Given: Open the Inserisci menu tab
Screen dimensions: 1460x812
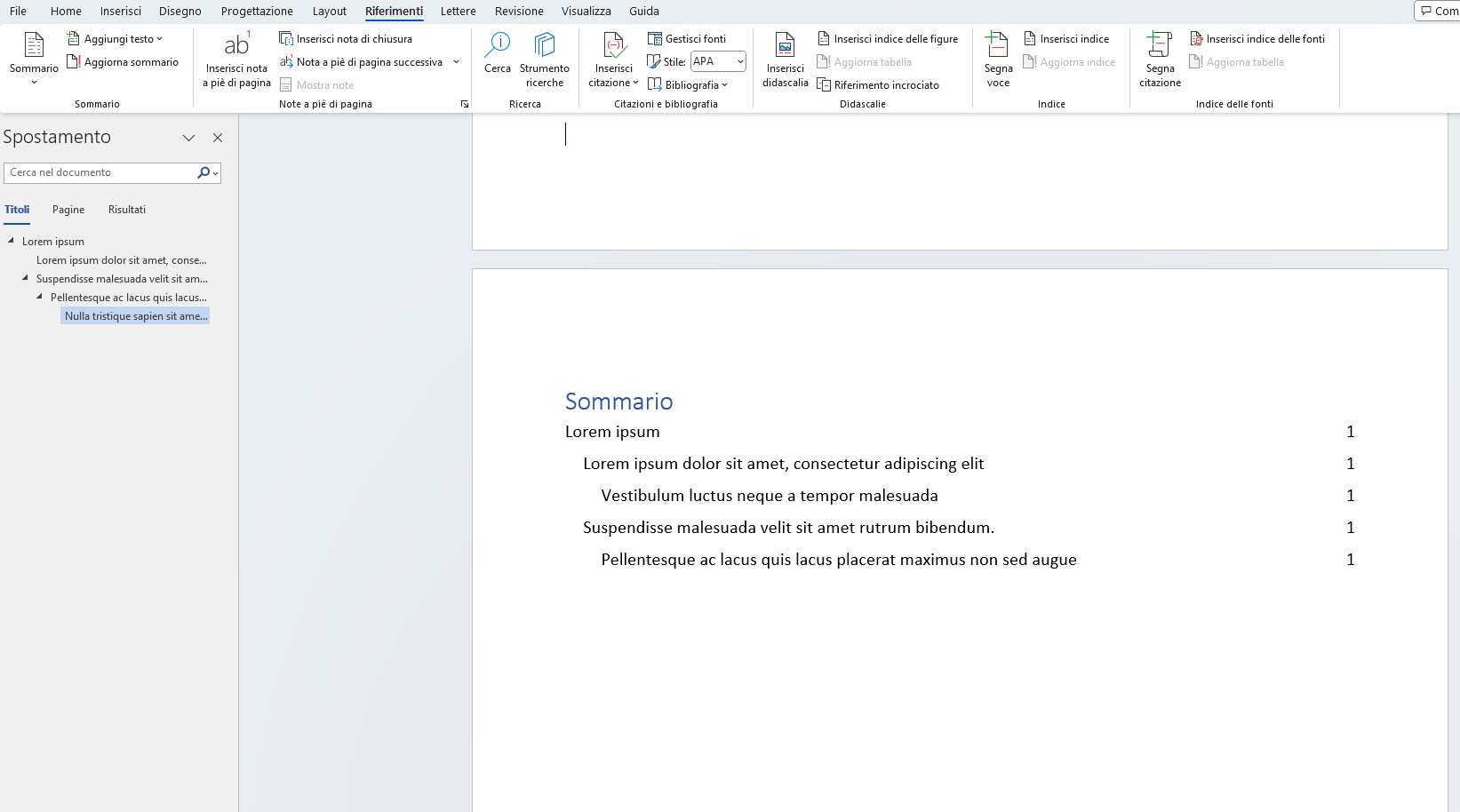Looking at the screenshot, I should pos(120,11).
